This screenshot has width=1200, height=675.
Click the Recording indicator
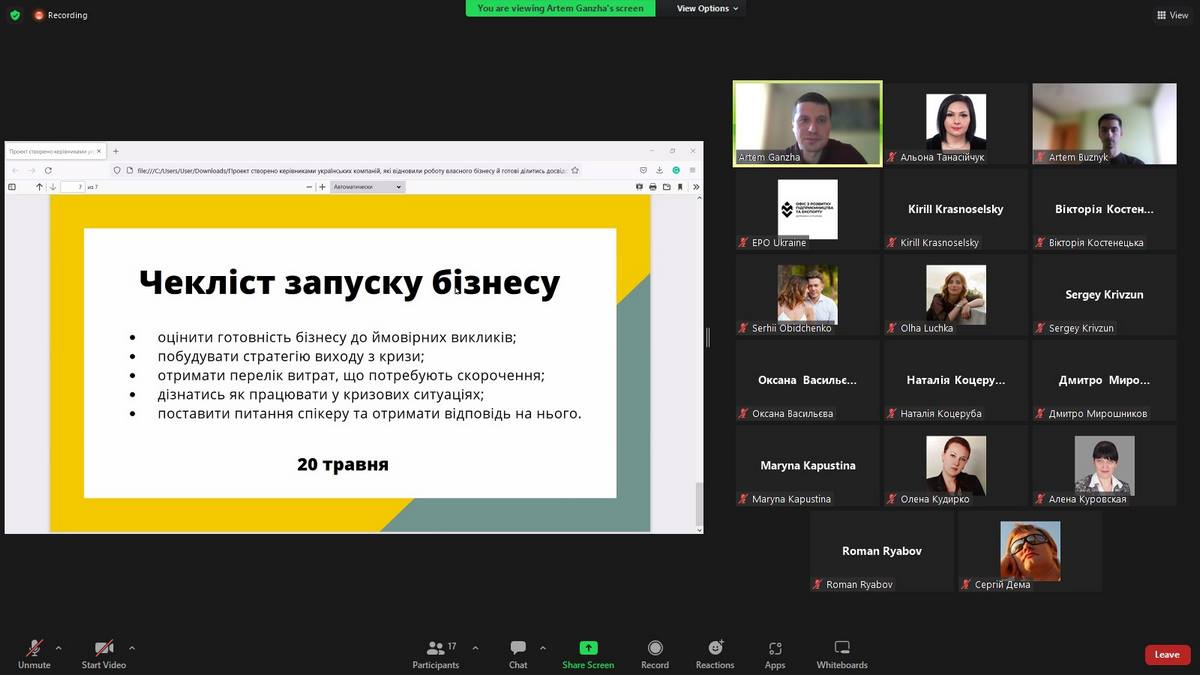point(60,15)
